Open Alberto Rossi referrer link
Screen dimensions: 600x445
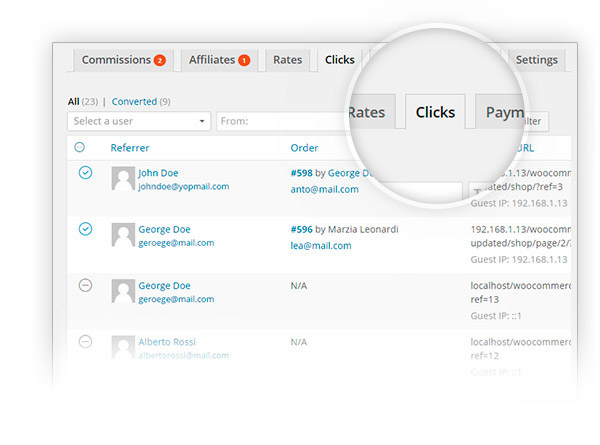tap(167, 342)
